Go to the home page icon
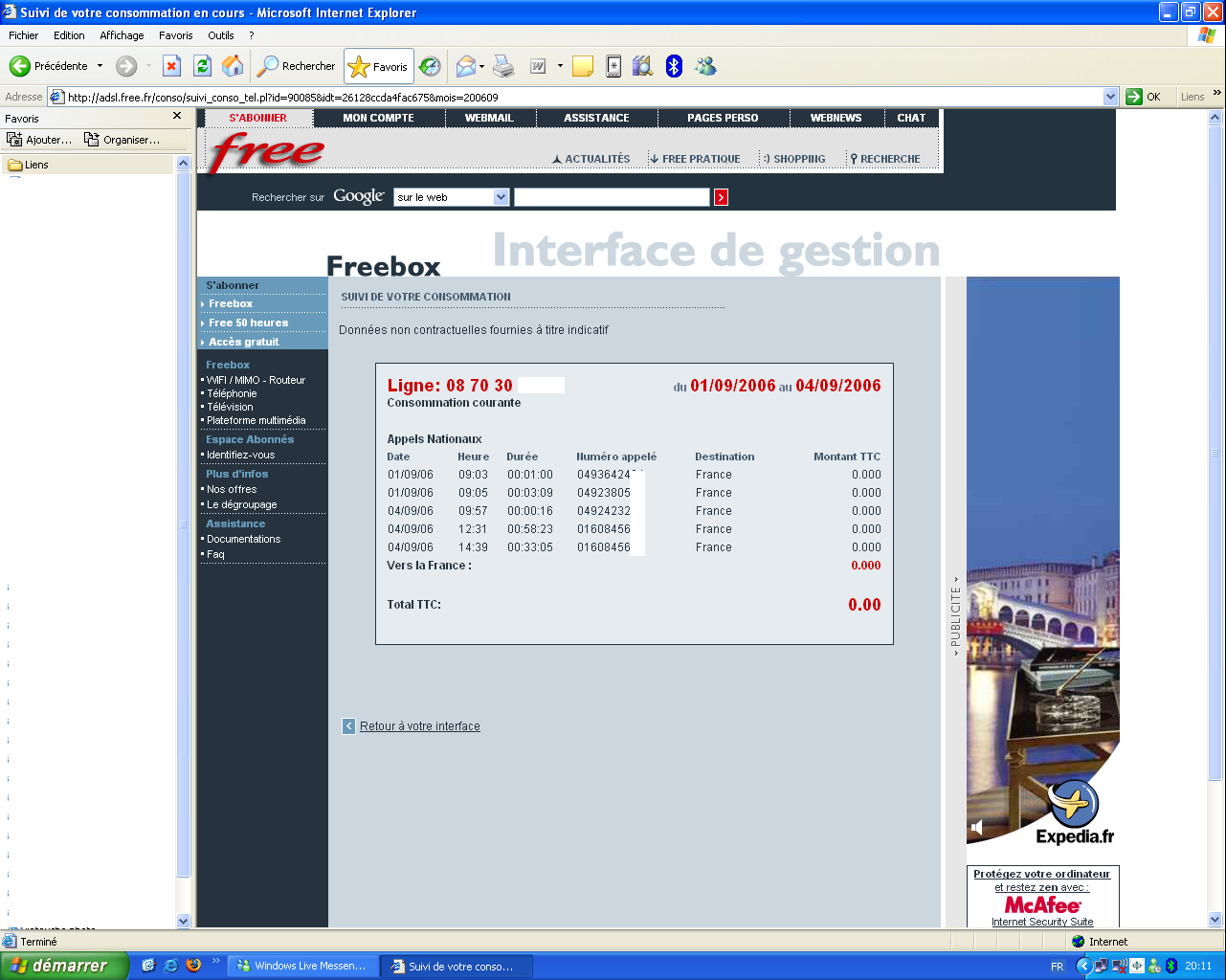Viewport: 1226px width, 980px height. [x=233, y=66]
